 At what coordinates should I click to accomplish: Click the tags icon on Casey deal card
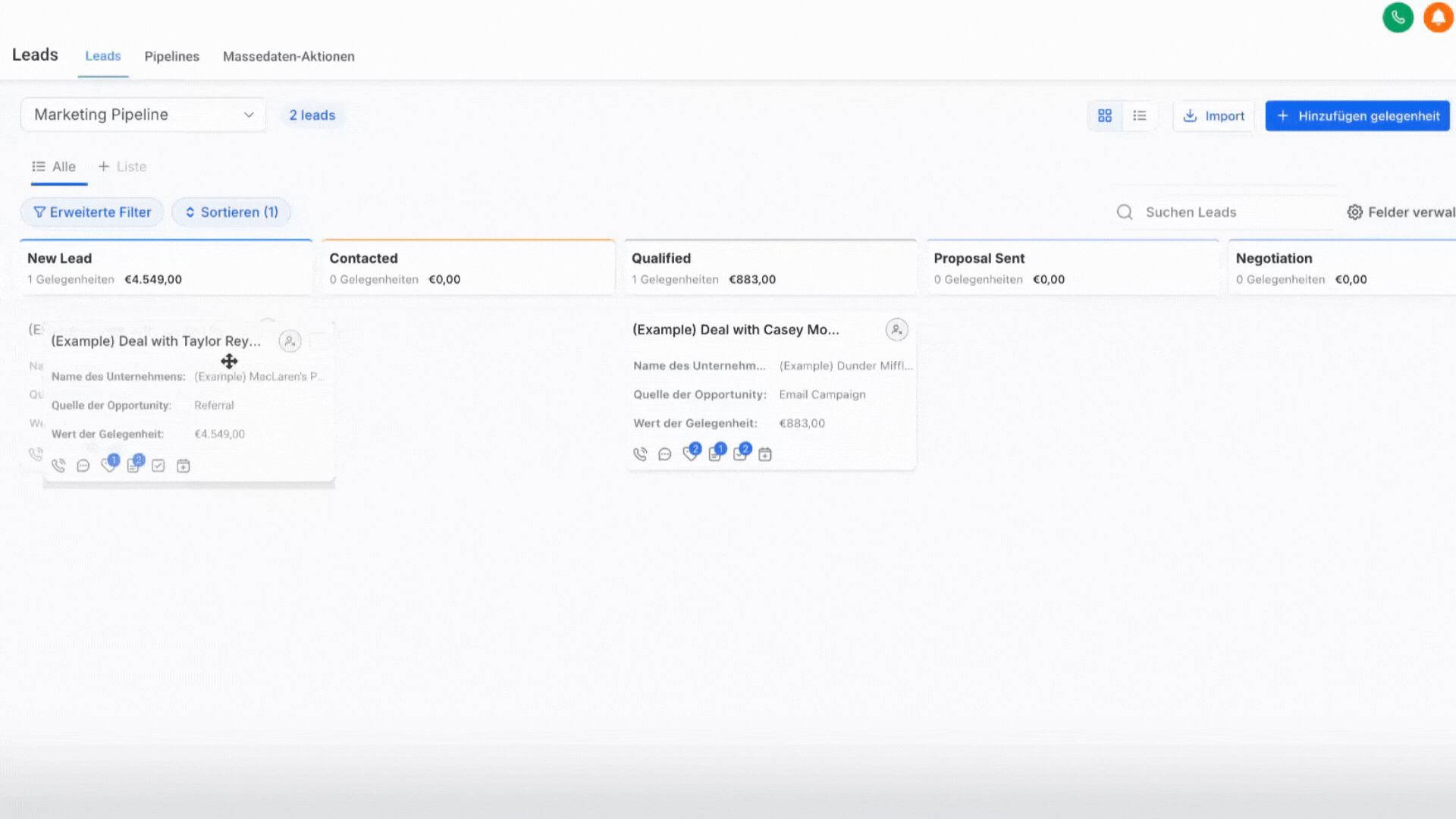[689, 454]
